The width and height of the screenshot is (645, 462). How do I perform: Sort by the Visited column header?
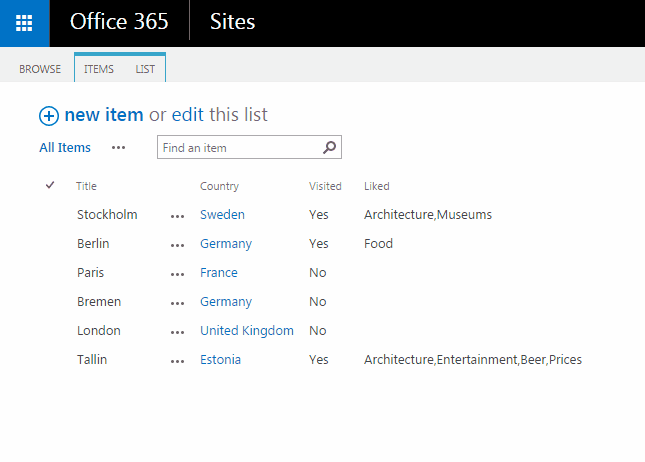click(x=325, y=186)
